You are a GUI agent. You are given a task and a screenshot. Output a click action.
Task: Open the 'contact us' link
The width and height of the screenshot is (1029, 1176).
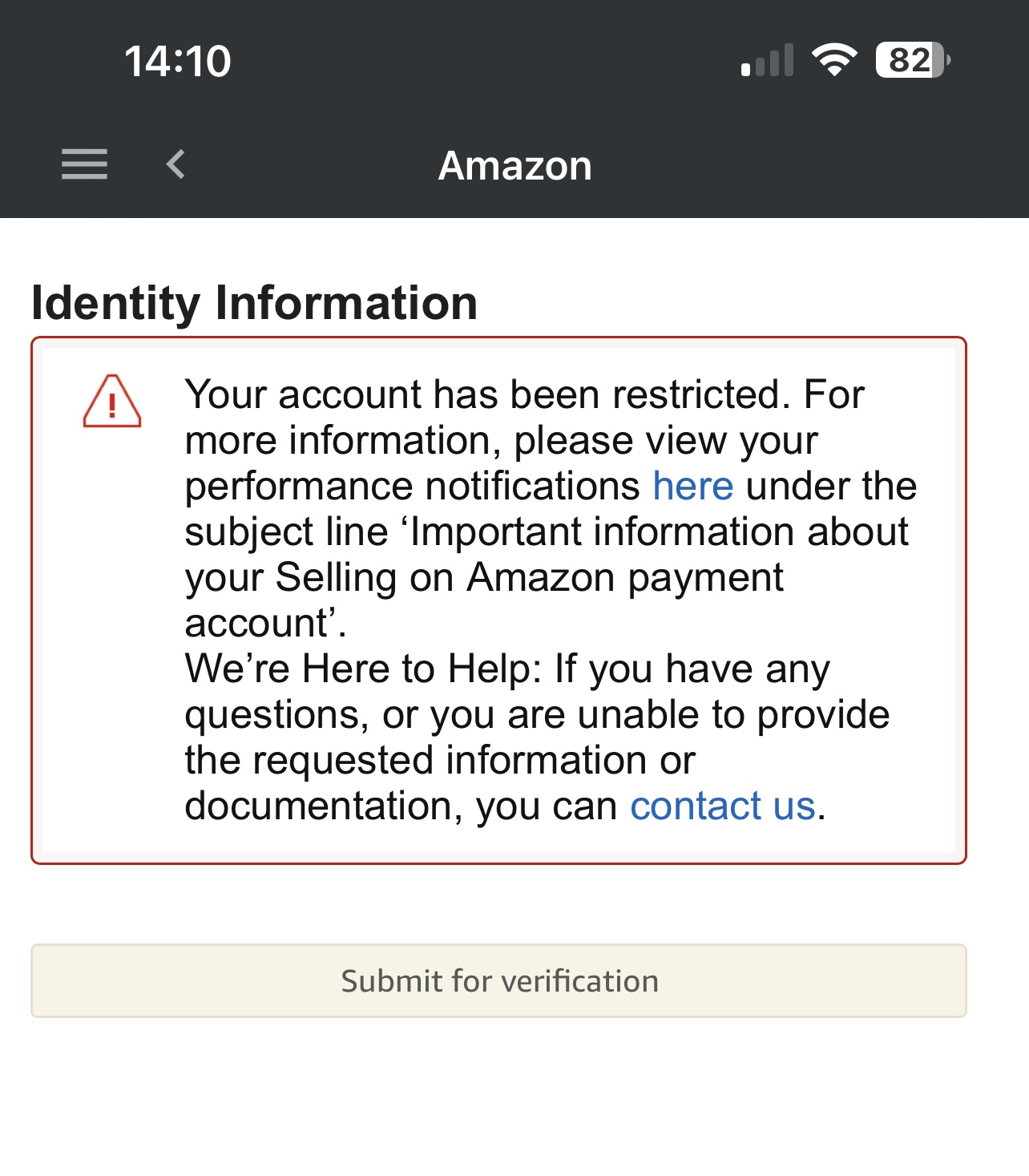pos(723,806)
